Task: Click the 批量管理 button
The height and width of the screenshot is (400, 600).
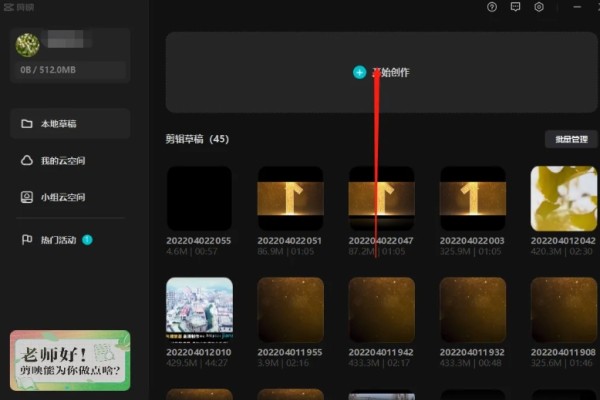Action: click(x=571, y=139)
